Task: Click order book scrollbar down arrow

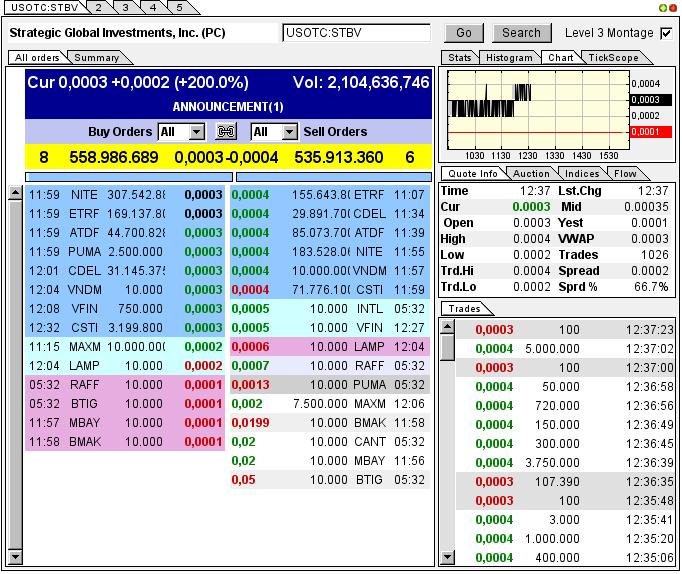Action: pos(15,557)
